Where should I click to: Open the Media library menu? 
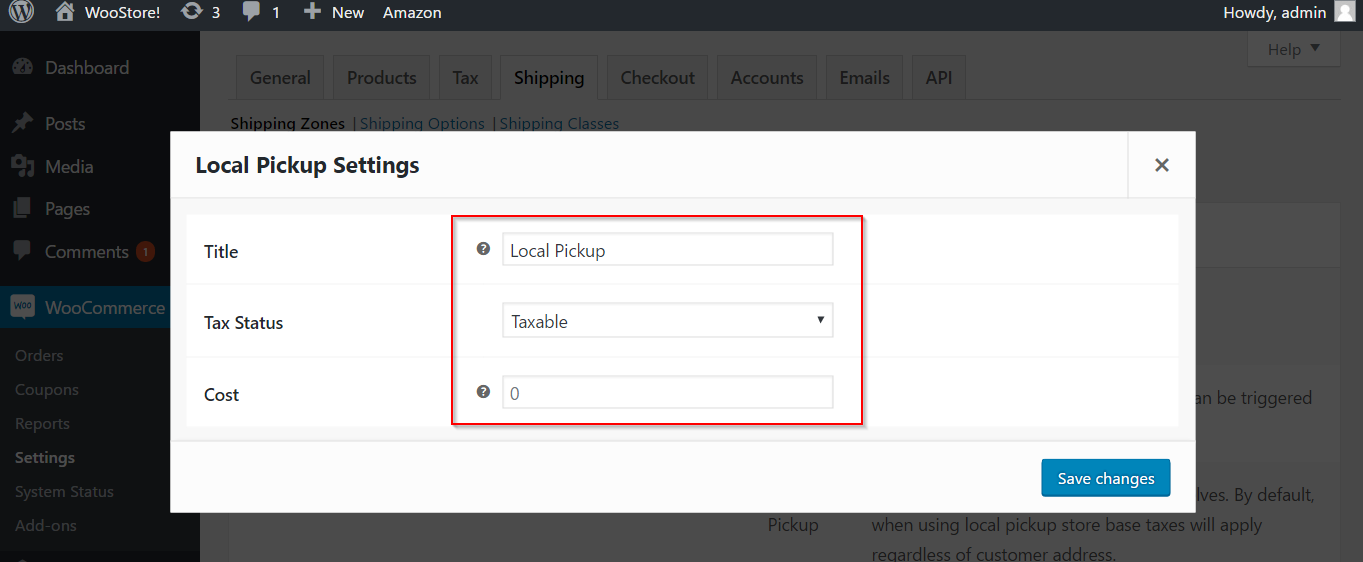[x=69, y=167]
